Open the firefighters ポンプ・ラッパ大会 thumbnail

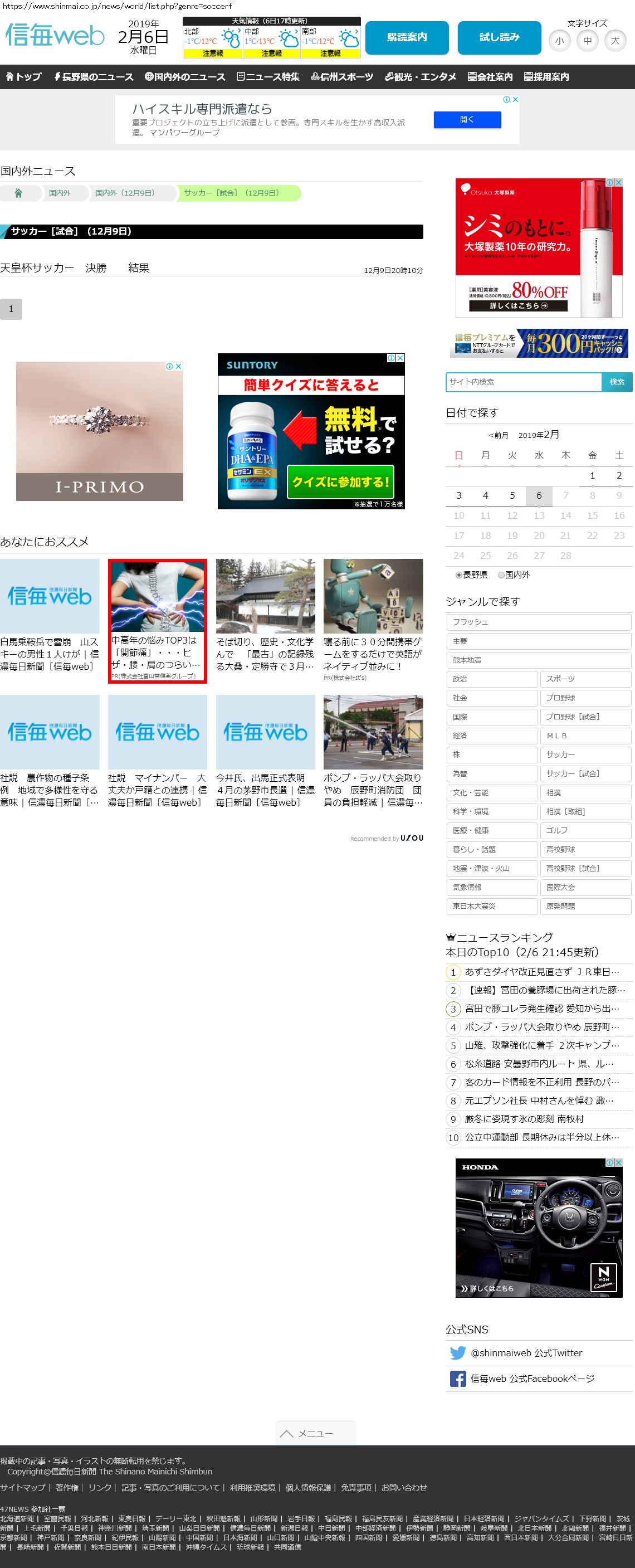click(373, 732)
